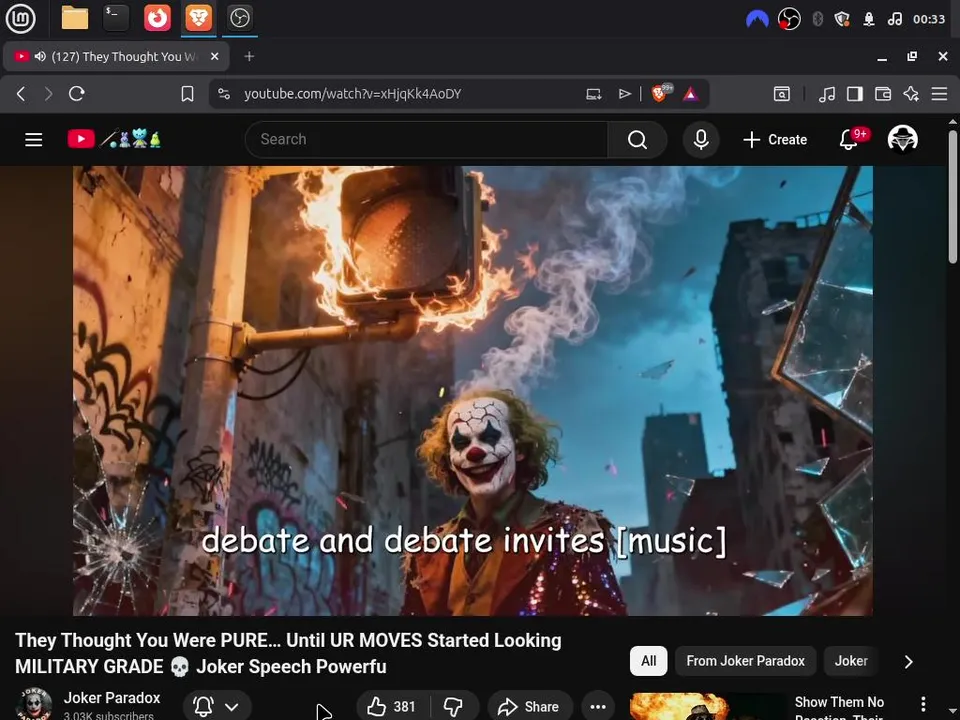Show next filter chips with arrow
Image resolution: width=960 pixels, height=720 pixels.
(909, 662)
